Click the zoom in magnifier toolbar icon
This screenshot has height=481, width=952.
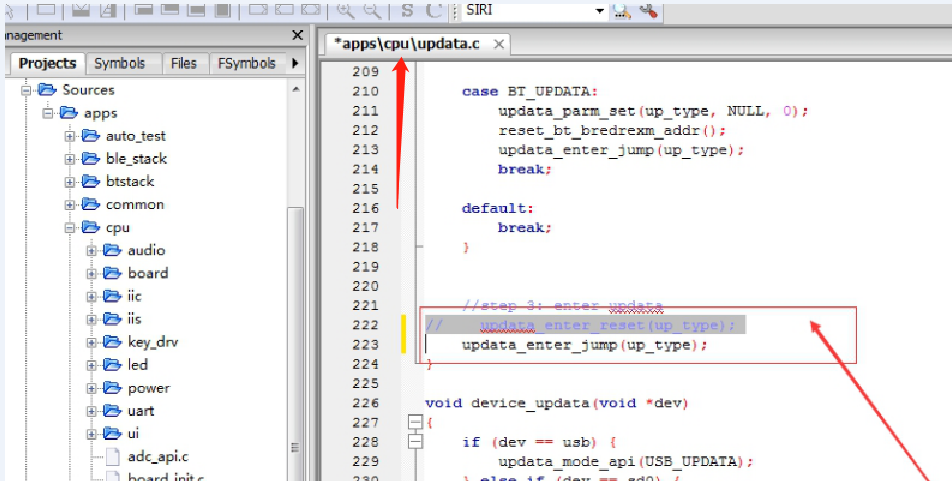click(345, 10)
